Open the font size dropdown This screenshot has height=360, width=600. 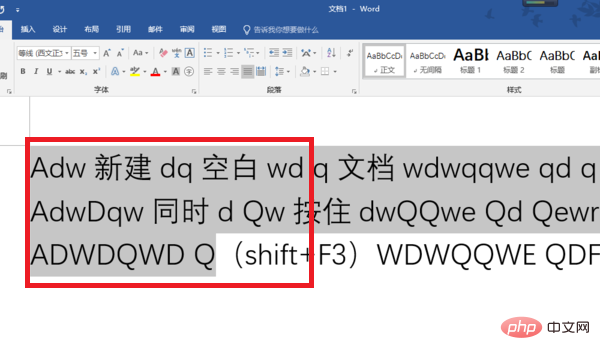[95, 53]
